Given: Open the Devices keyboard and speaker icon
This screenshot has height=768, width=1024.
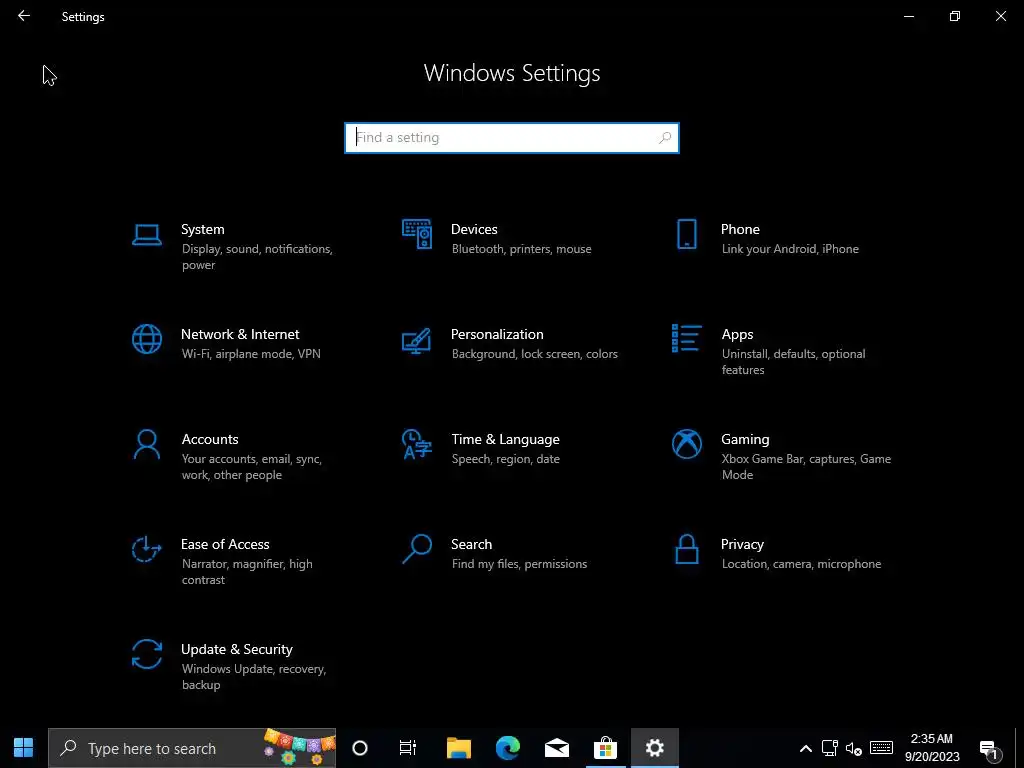Looking at the screenshot, I should pyautogui.click(x=417, y=234).
